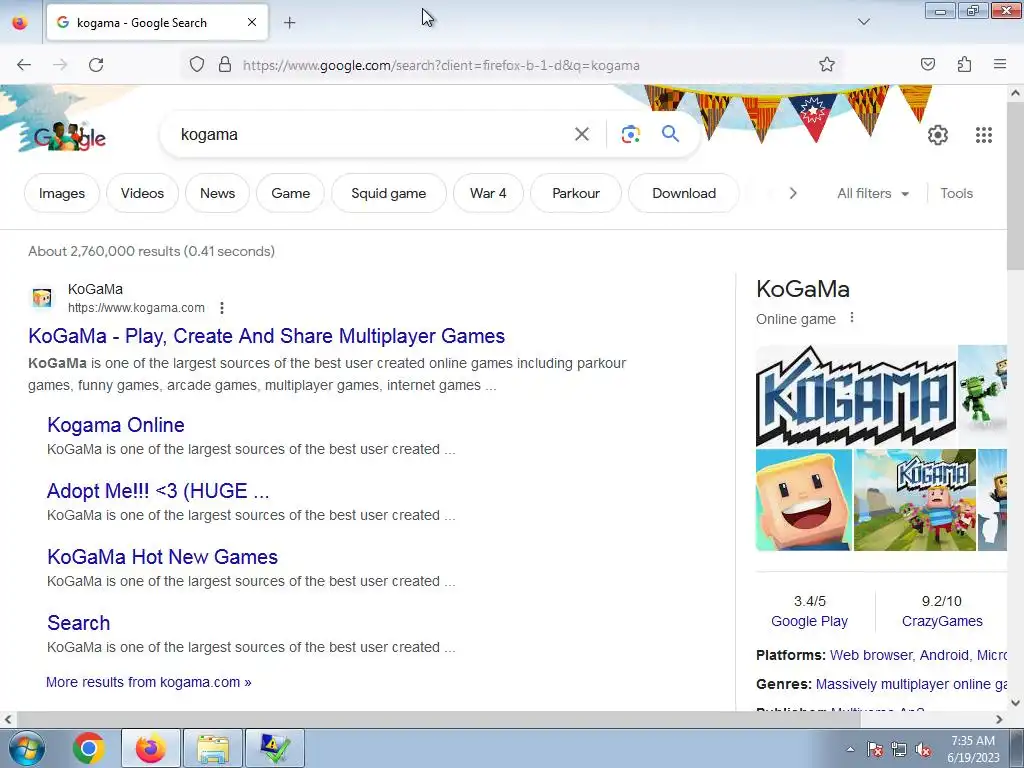Select the Game filter chip

[291, 193]
